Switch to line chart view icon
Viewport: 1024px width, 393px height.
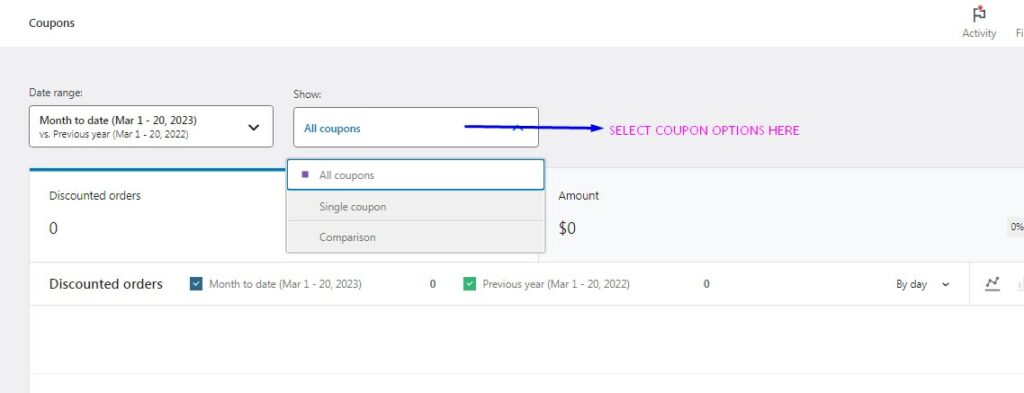tap(993, 284)
